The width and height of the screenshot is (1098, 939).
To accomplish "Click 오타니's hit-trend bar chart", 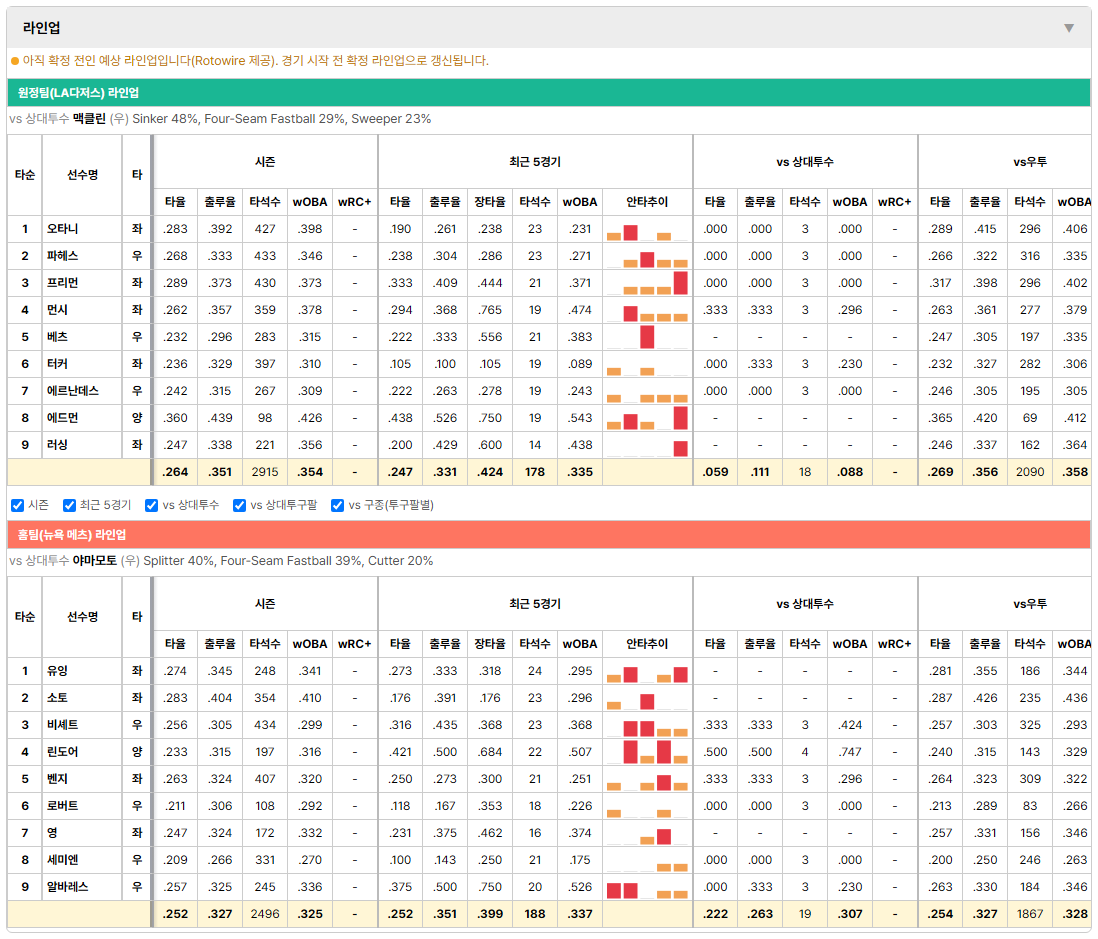I will (647, 229).
